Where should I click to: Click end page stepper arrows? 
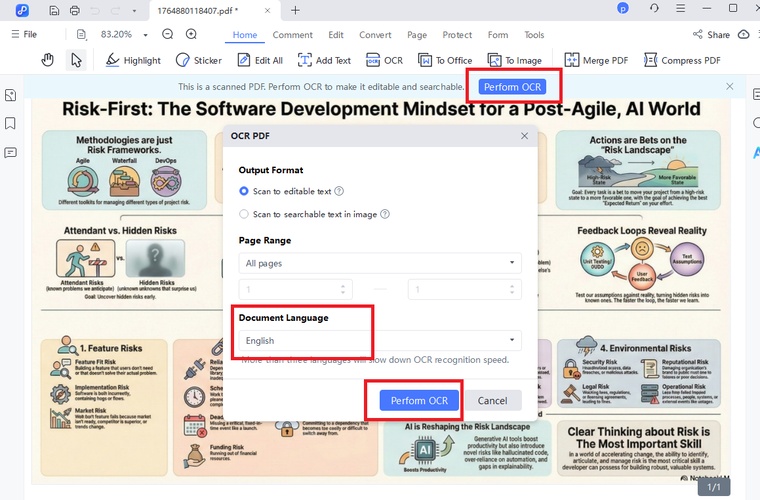click(512, 289)
